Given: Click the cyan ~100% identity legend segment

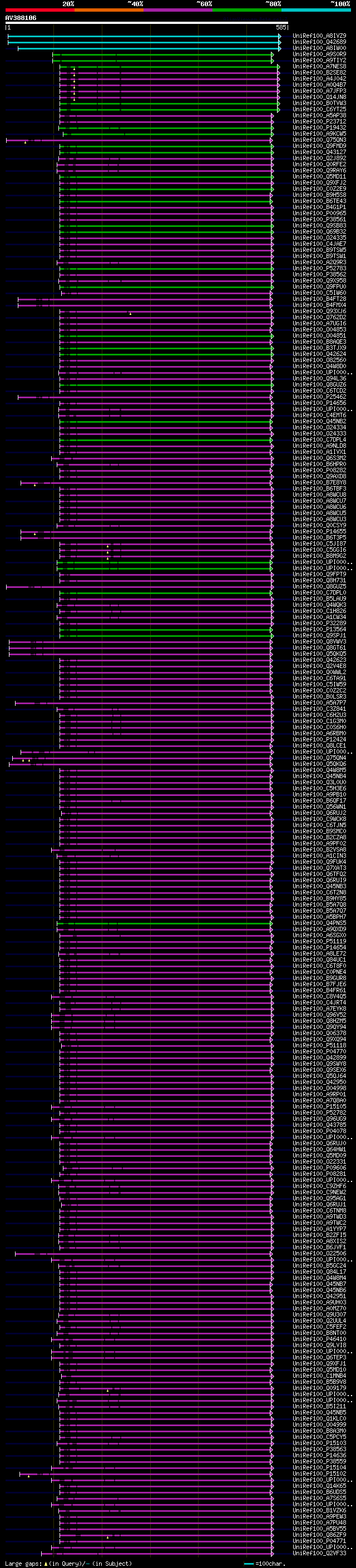Looking at the screenshot, I should tap(316, 10).
